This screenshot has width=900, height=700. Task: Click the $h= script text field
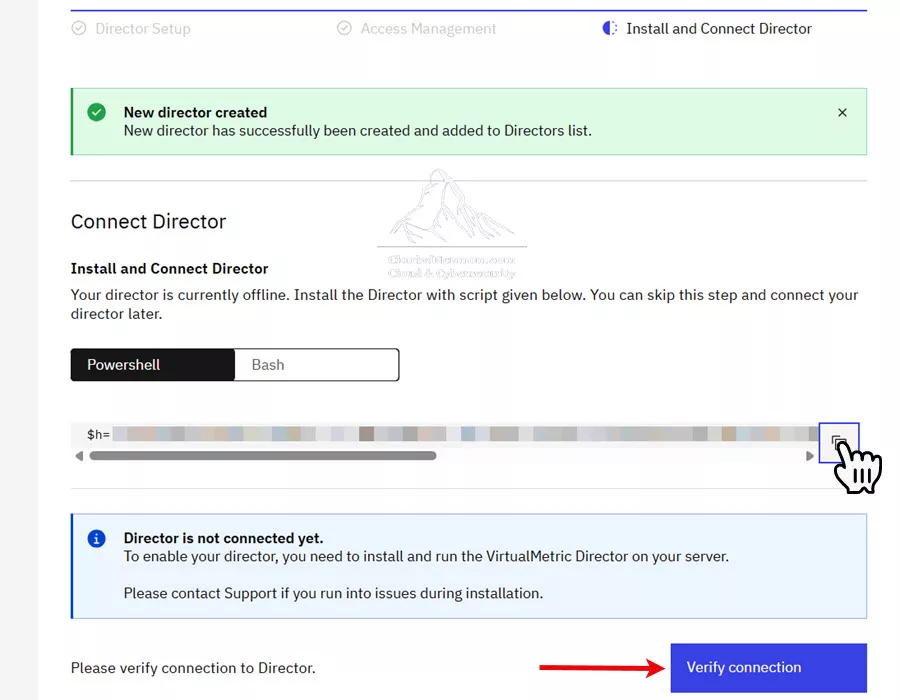(x=445, y=434)
